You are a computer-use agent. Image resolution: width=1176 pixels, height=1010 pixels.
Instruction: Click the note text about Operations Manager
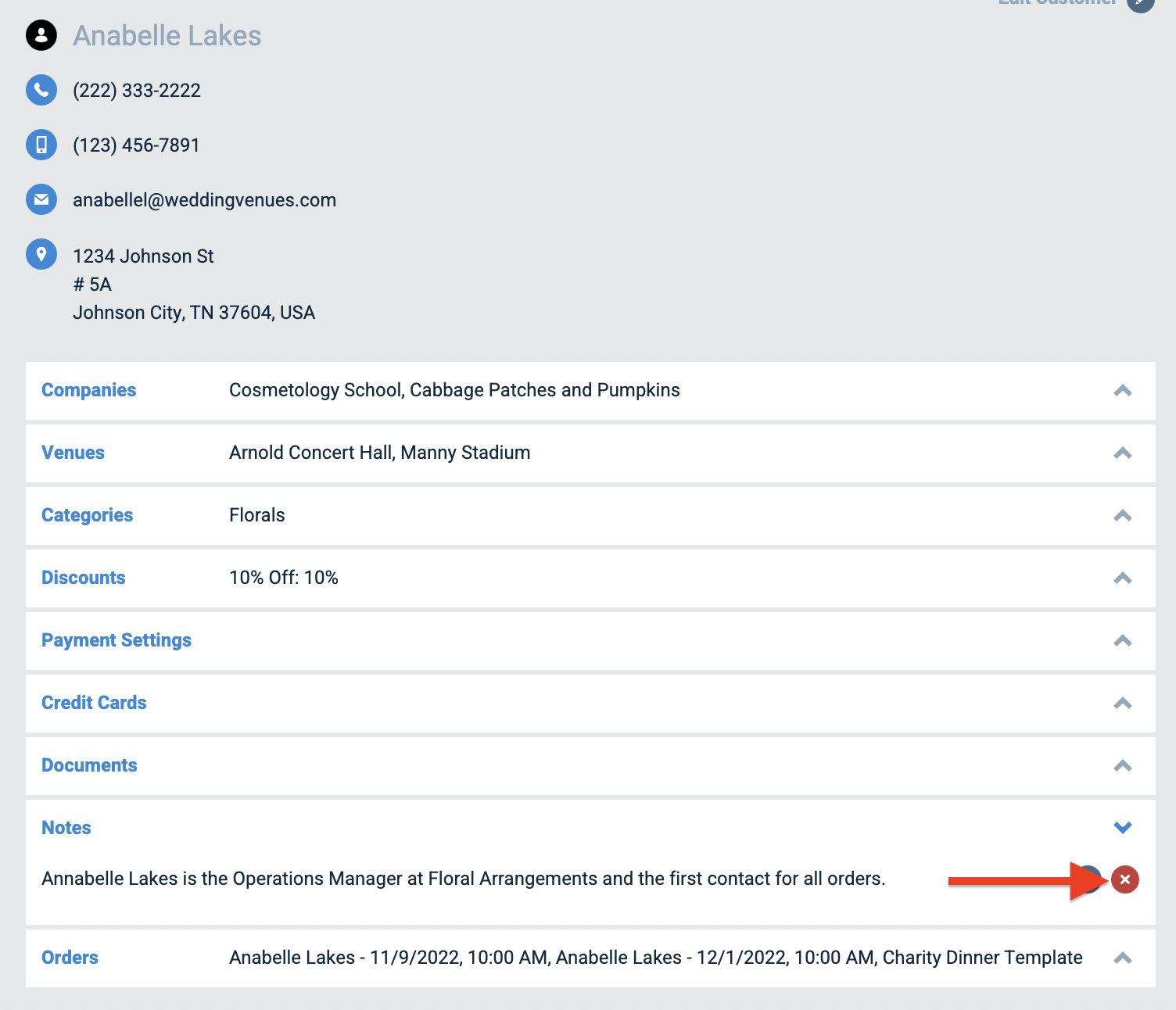pyautogui.click(x=464, y=879)
